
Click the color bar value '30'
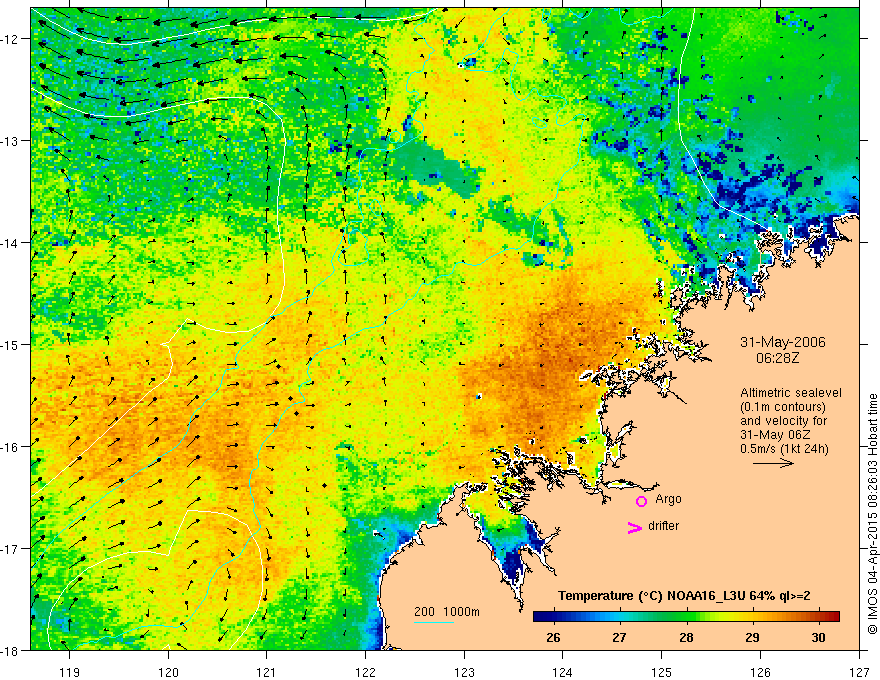click(818, 637)
